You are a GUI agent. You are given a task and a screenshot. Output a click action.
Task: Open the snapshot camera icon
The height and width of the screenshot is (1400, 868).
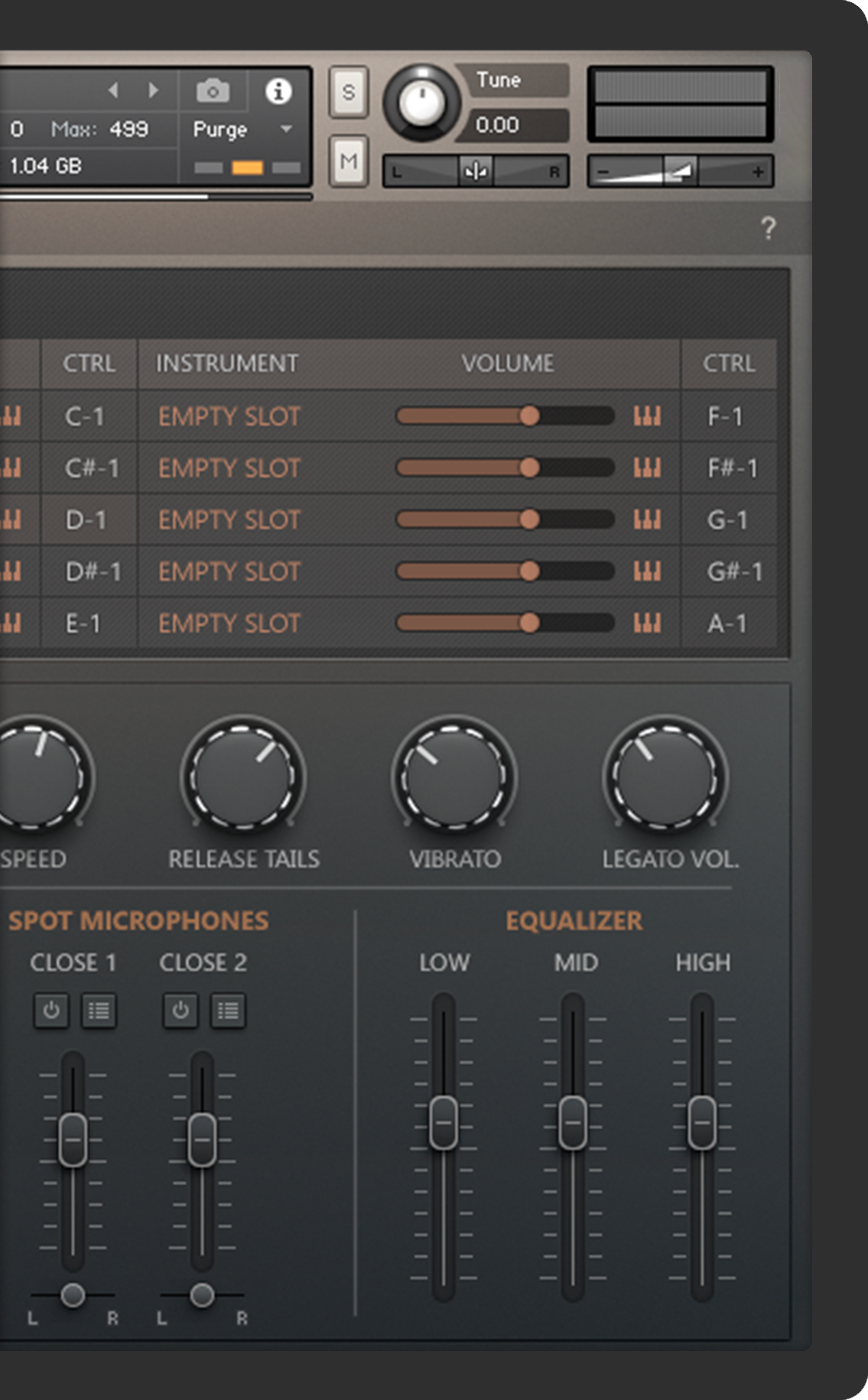pos(213,91)
